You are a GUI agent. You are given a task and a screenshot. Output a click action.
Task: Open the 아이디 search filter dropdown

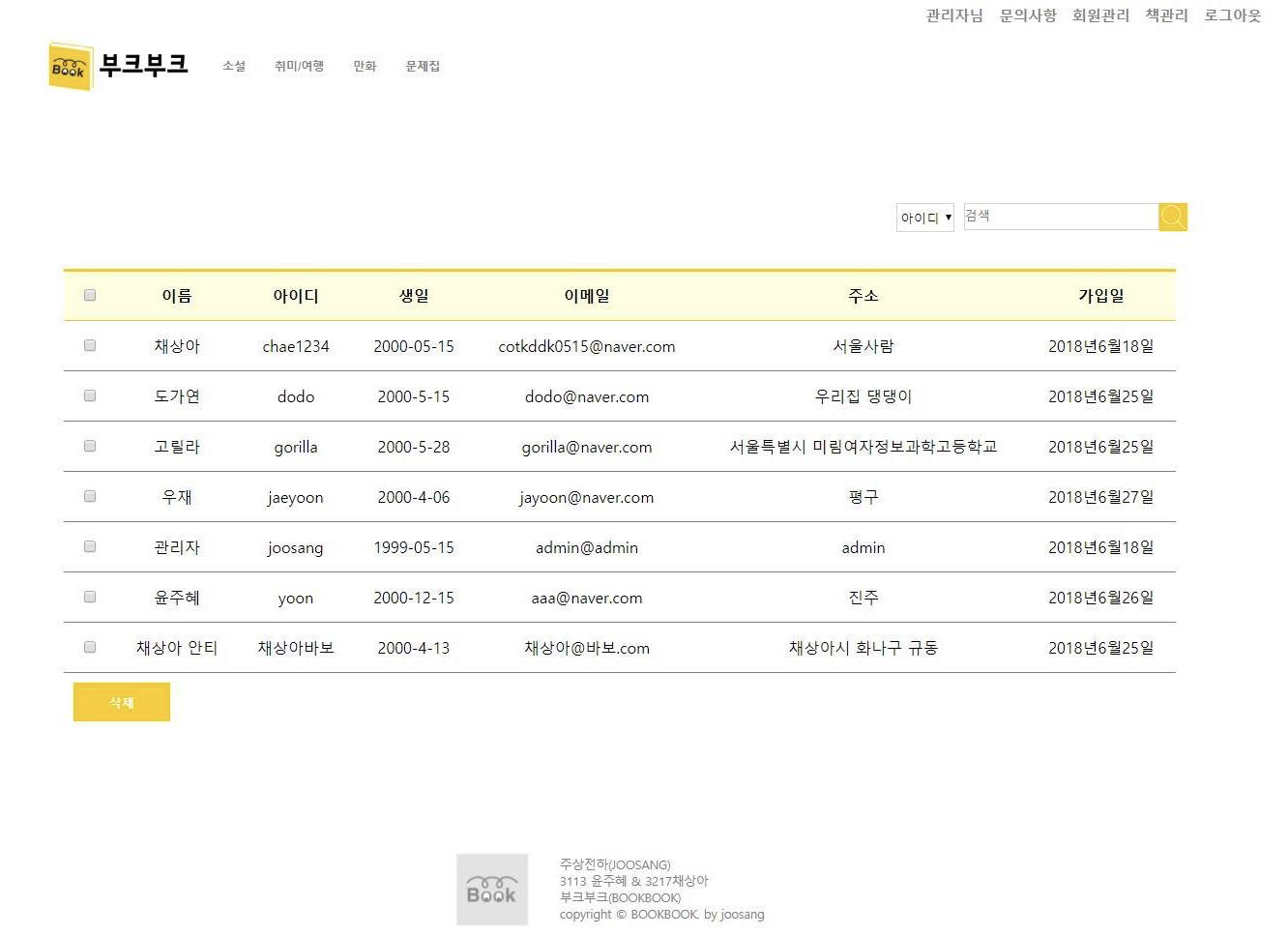pyautogui.click(x=925, y=218)
